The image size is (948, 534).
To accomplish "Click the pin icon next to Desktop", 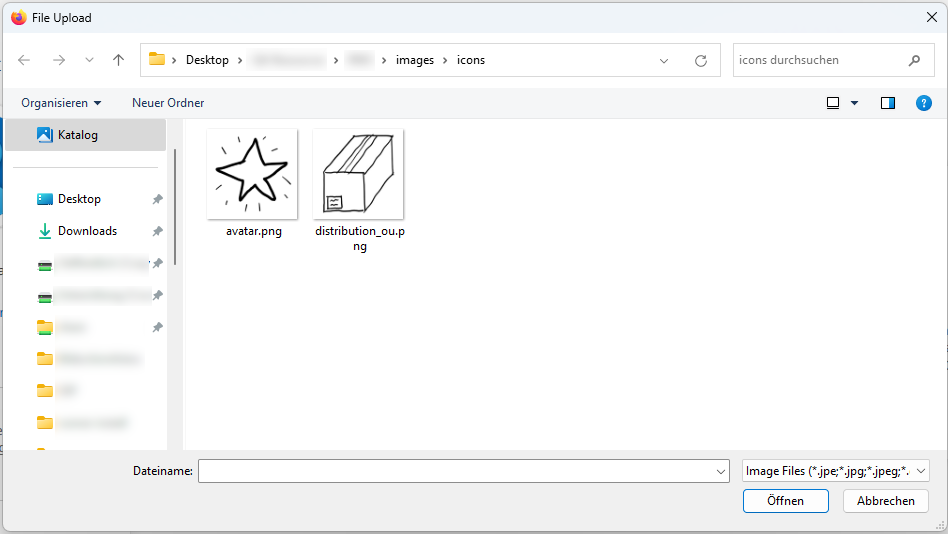I will tap(157, 199).
